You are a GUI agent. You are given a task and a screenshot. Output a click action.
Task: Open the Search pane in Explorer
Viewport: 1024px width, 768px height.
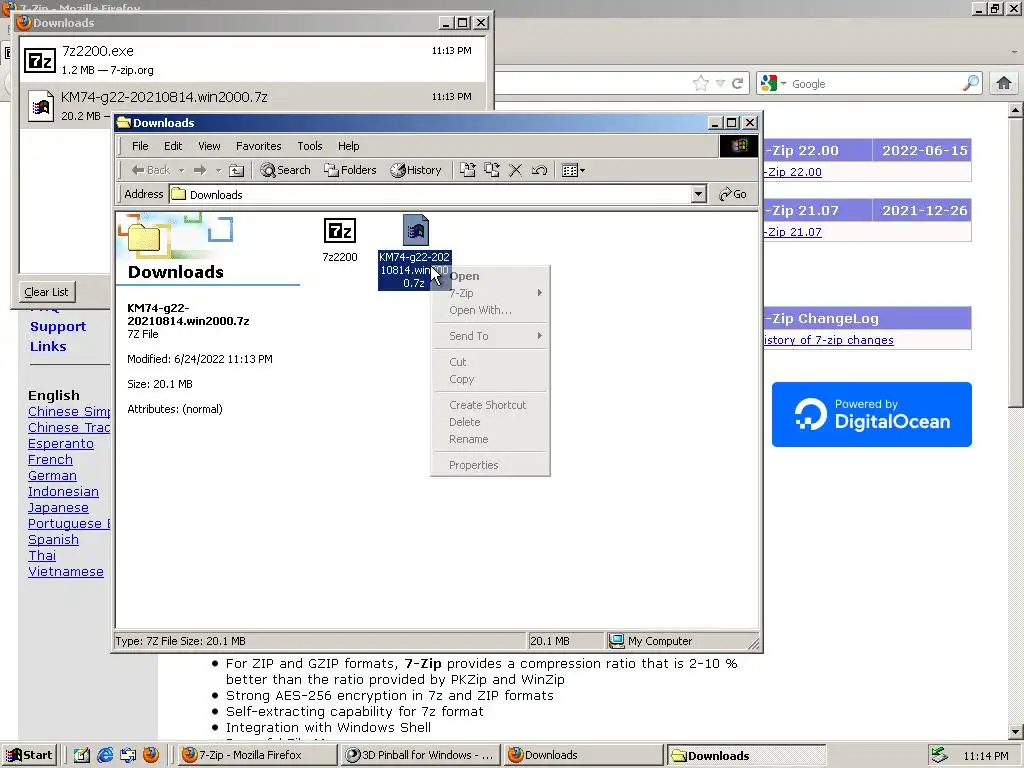pyautogui.click(x=285, y=170)
